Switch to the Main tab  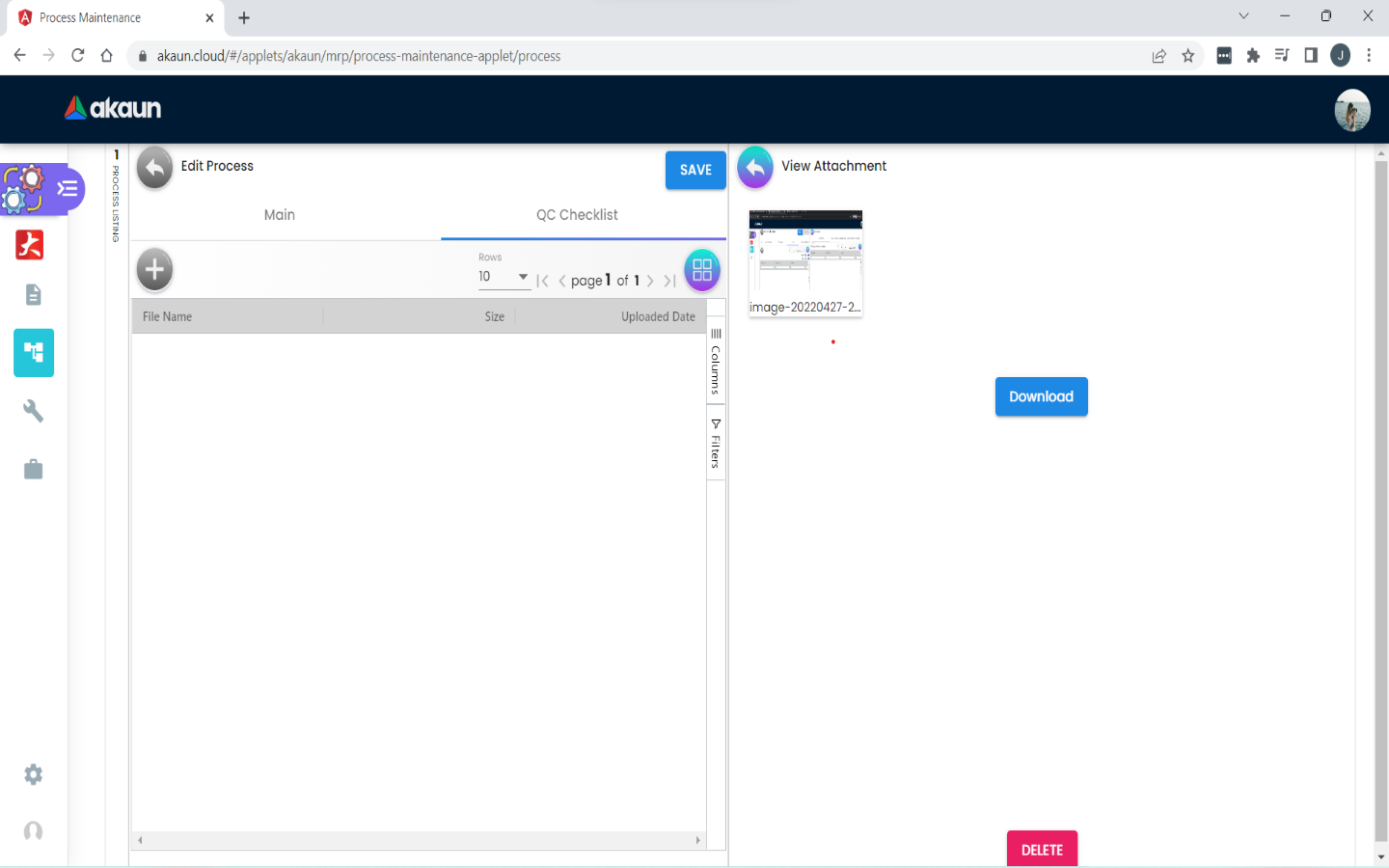coord(280,215)
